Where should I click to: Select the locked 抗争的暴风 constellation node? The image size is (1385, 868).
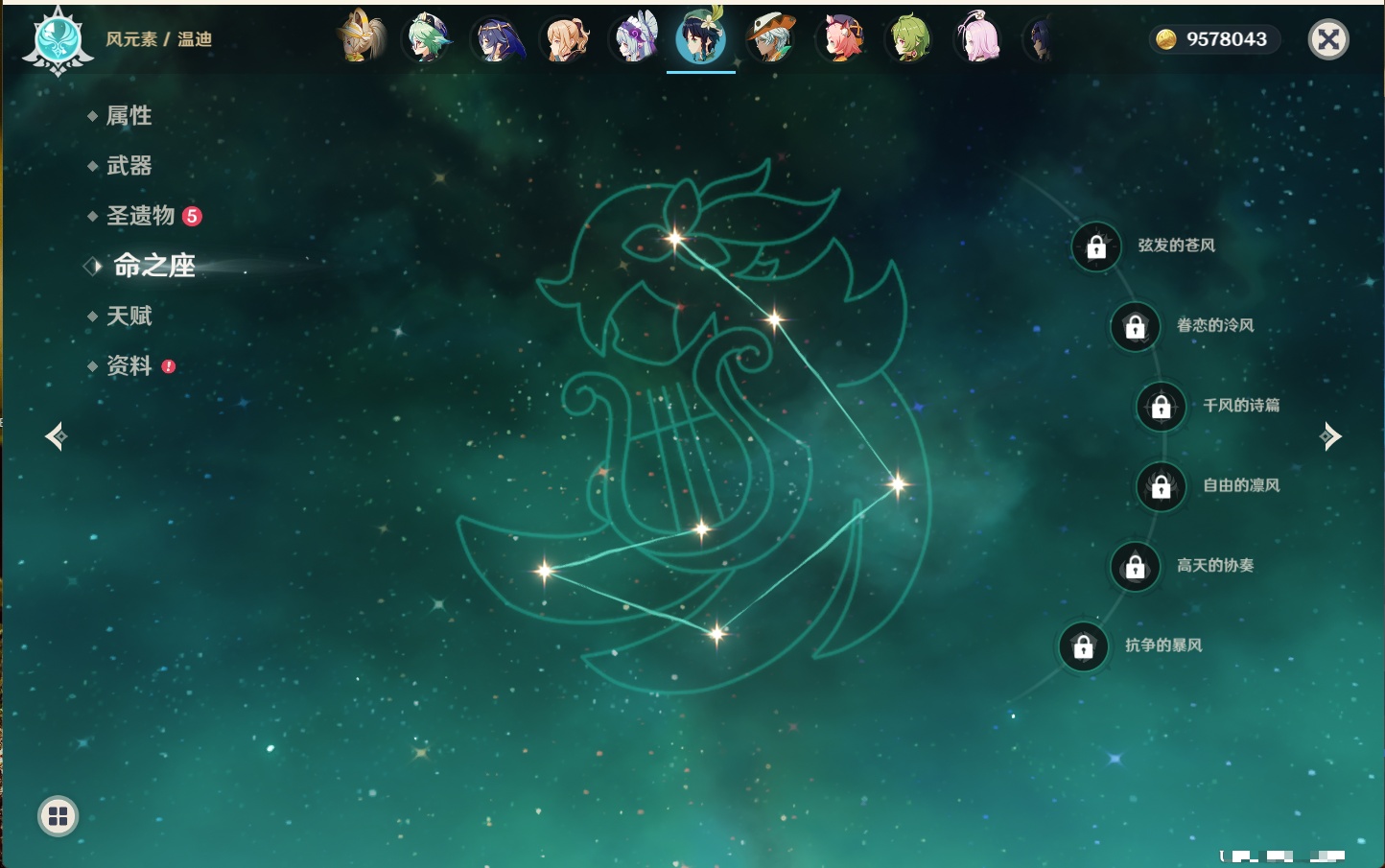coord(1083,647)
